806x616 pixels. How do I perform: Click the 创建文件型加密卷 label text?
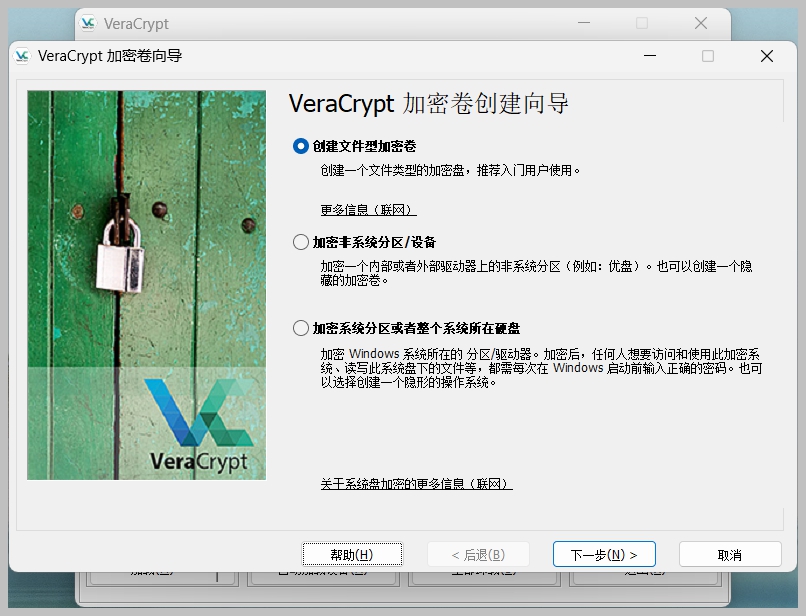364,147
